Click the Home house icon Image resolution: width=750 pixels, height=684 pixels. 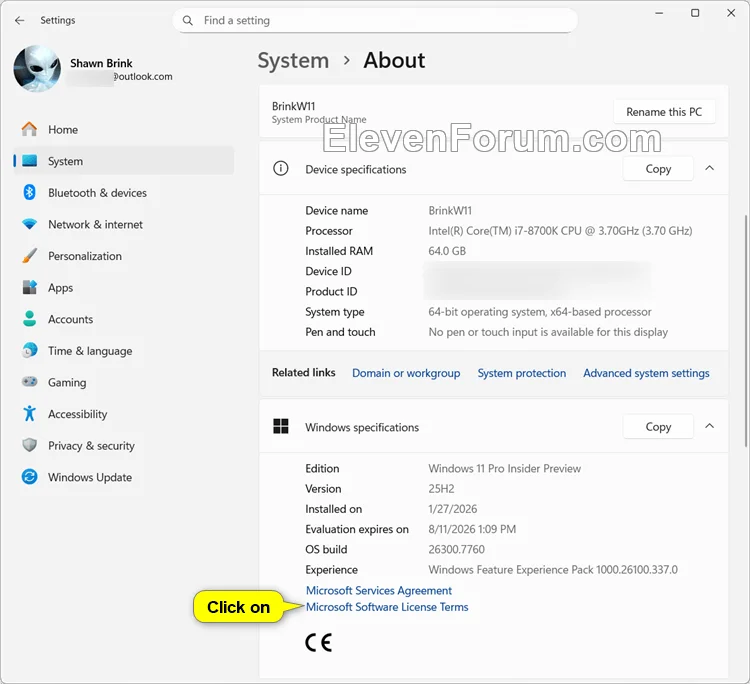tap(29, 129)
